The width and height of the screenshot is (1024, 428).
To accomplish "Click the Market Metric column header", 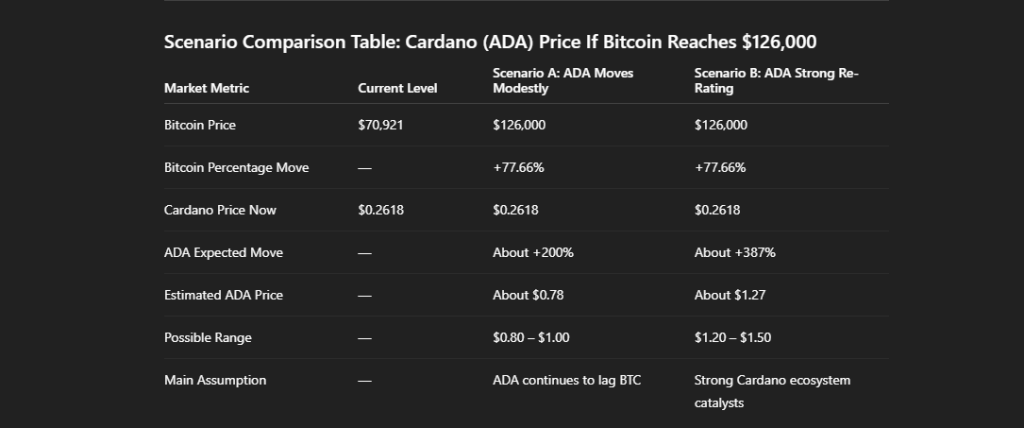I will (207, 88).
